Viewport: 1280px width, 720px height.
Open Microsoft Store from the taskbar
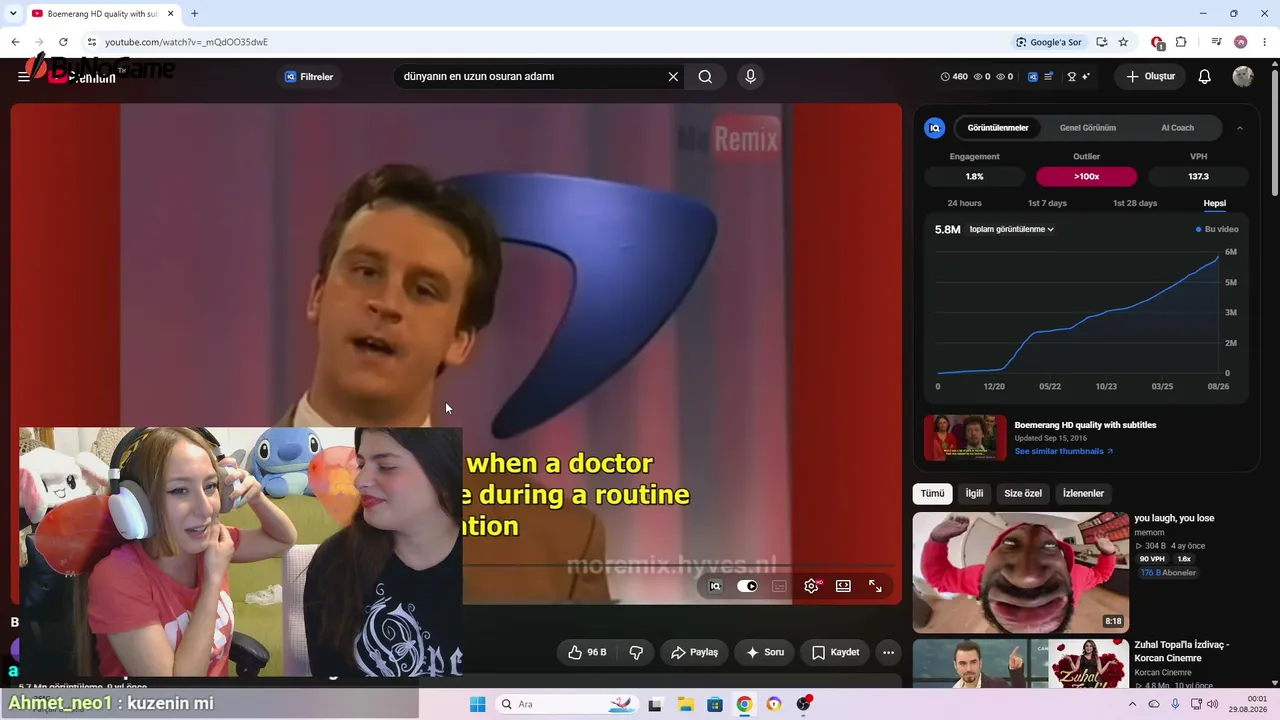[x=715, y=704]
